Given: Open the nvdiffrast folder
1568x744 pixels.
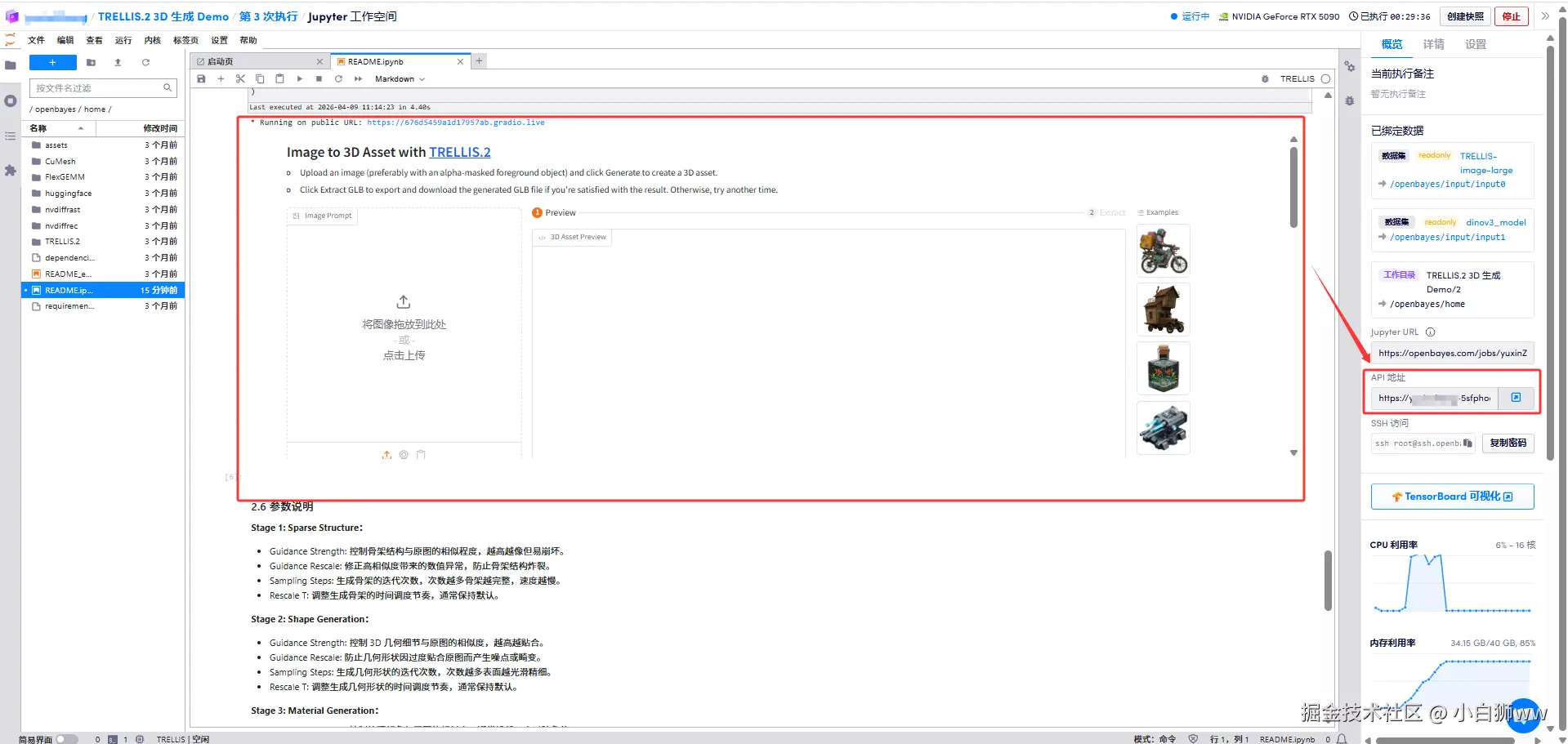Looking at the screenshot, I should 103,210.
